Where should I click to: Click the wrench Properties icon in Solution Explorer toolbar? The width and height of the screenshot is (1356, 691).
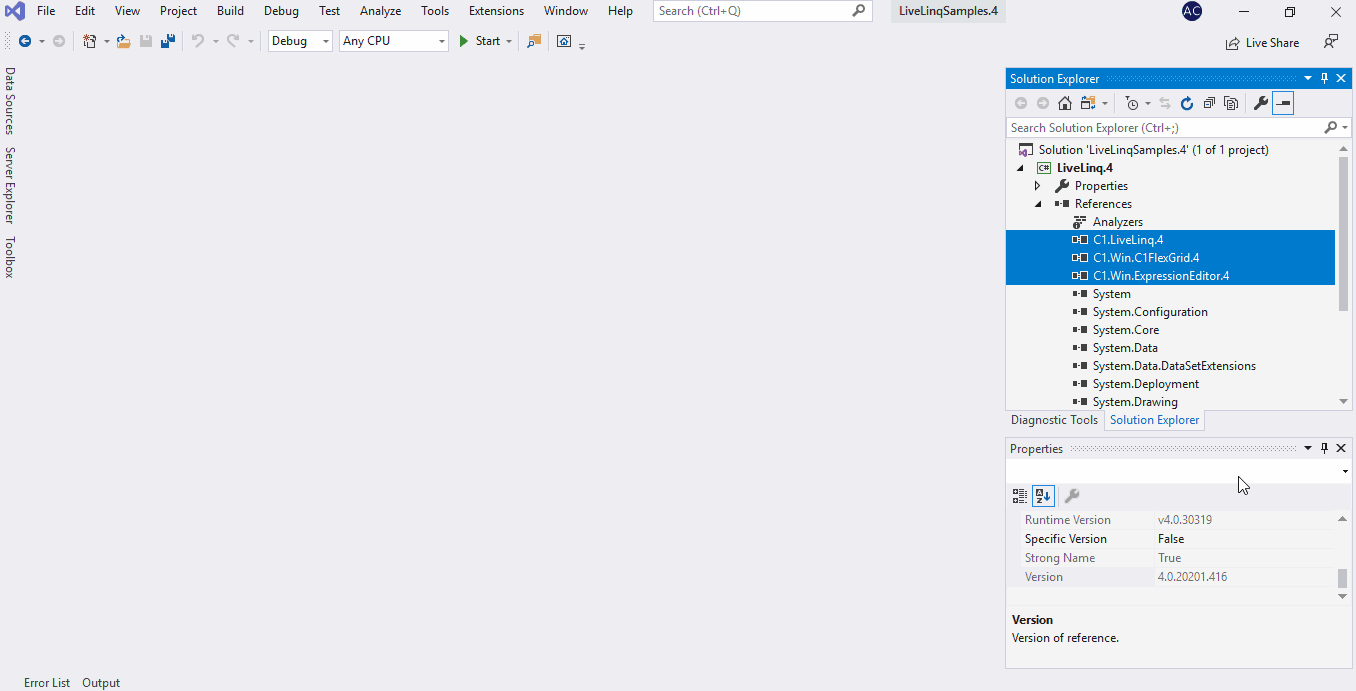[x=1261, y=103]
